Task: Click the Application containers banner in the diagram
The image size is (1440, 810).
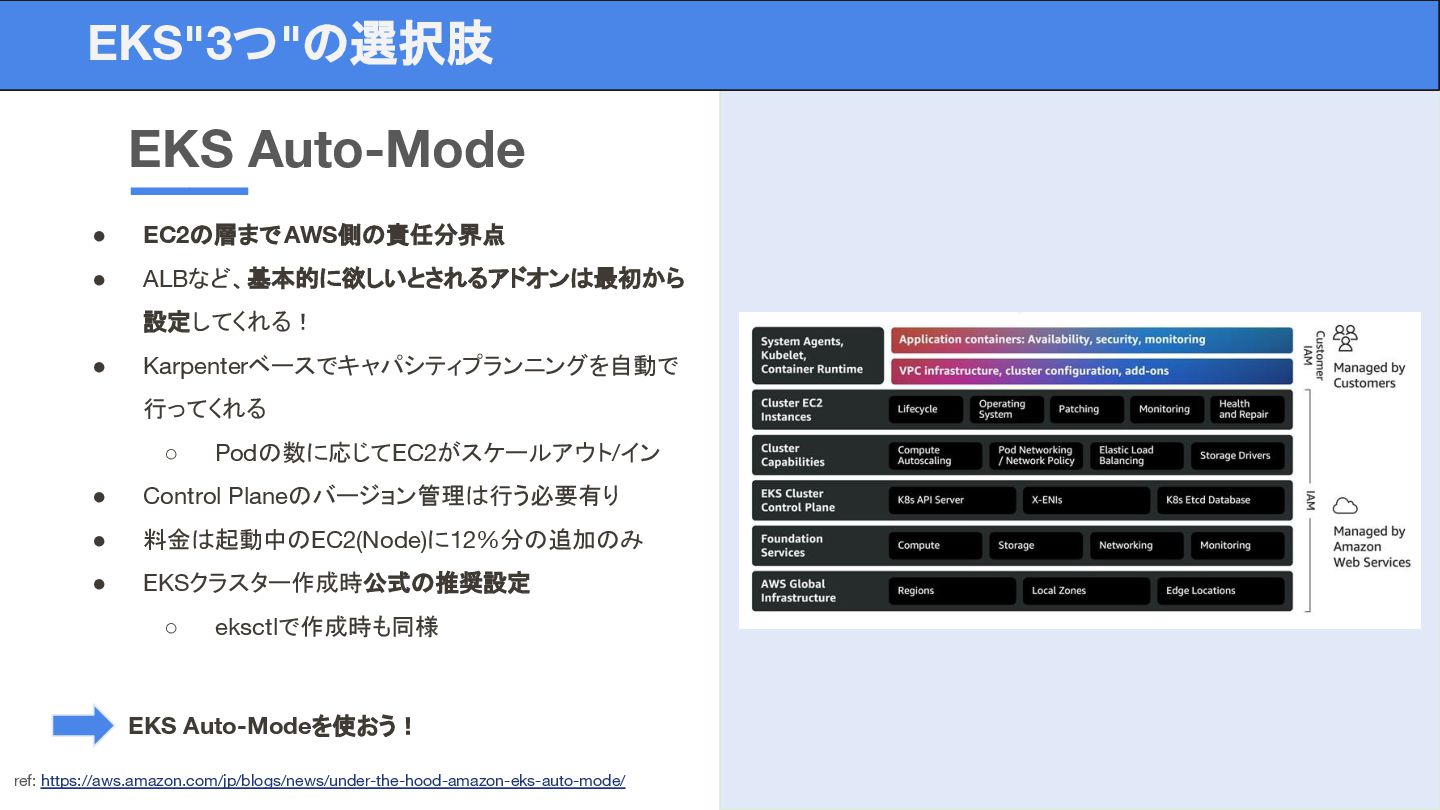Action: pyautogui.click(x=1092, y=340)
